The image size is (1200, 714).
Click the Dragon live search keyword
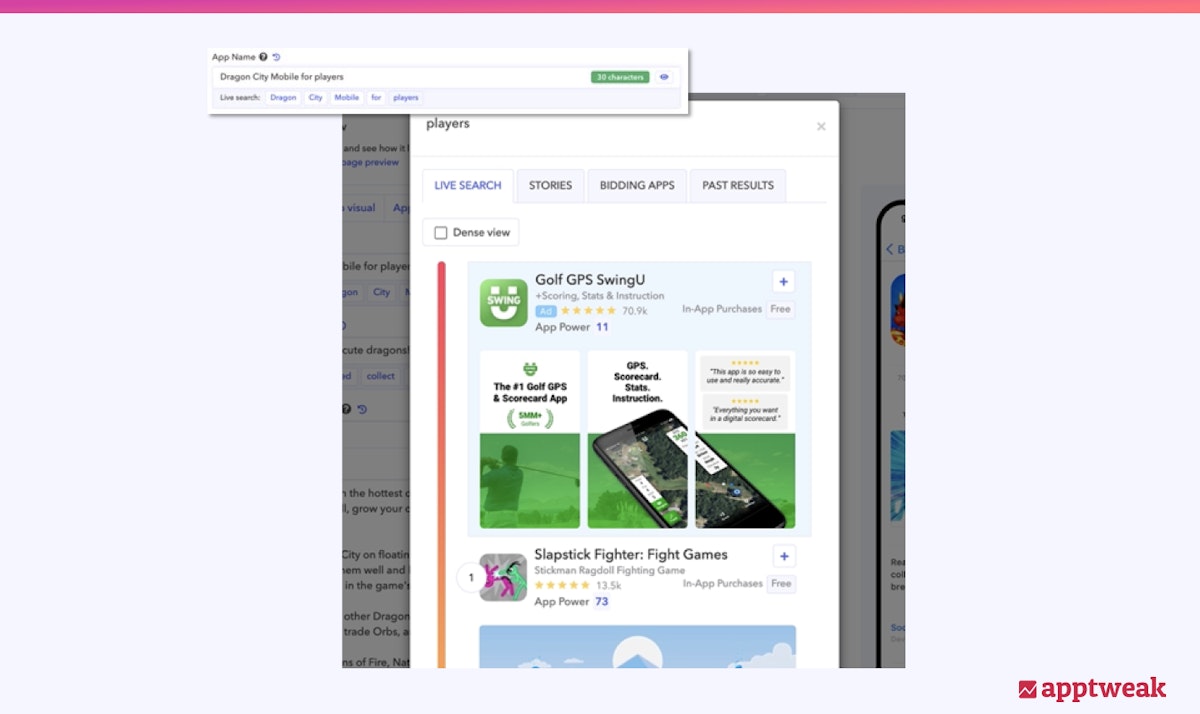(283, 98)
